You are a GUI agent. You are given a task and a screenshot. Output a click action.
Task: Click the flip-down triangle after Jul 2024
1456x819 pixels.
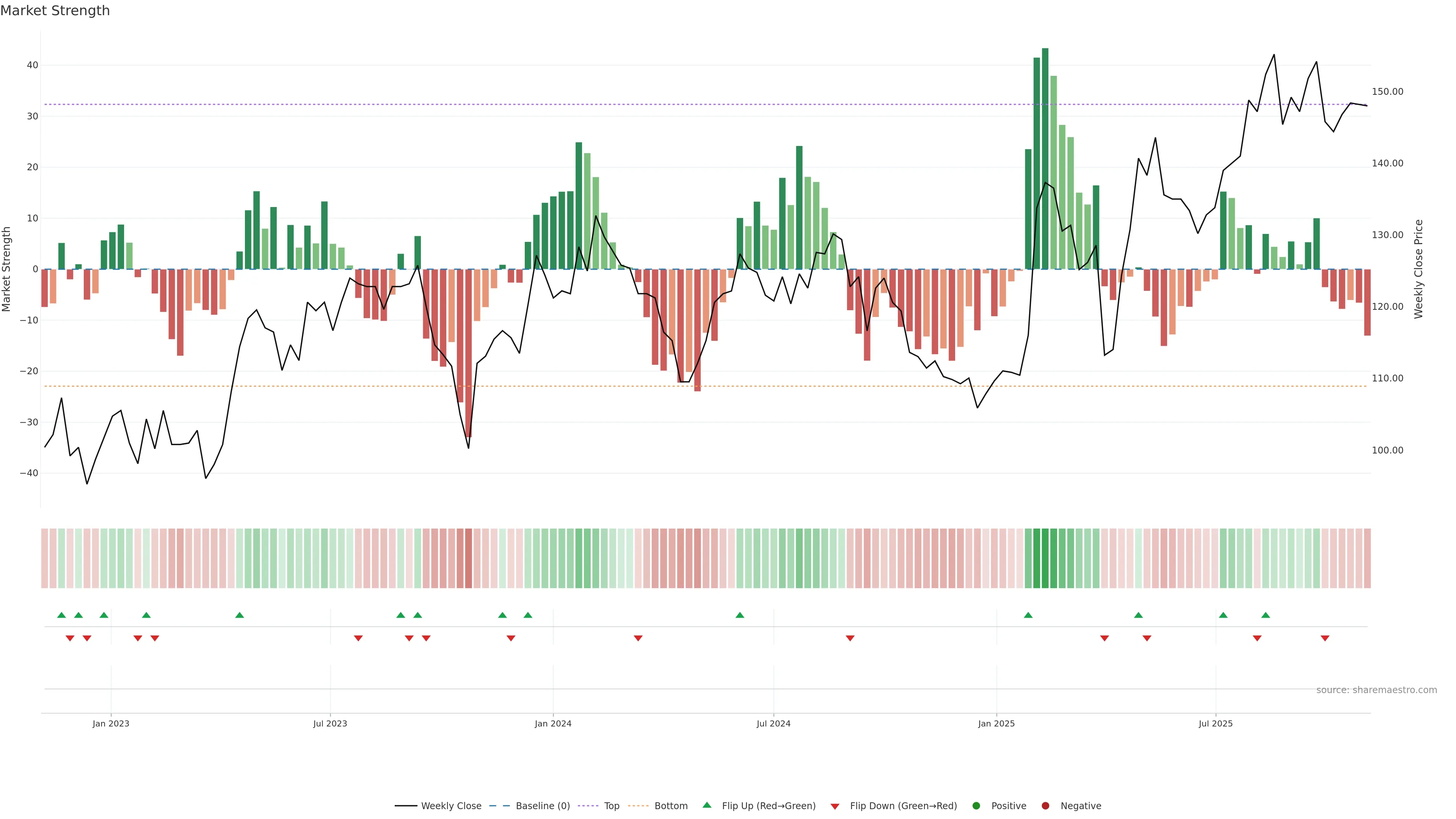[850, 638]
